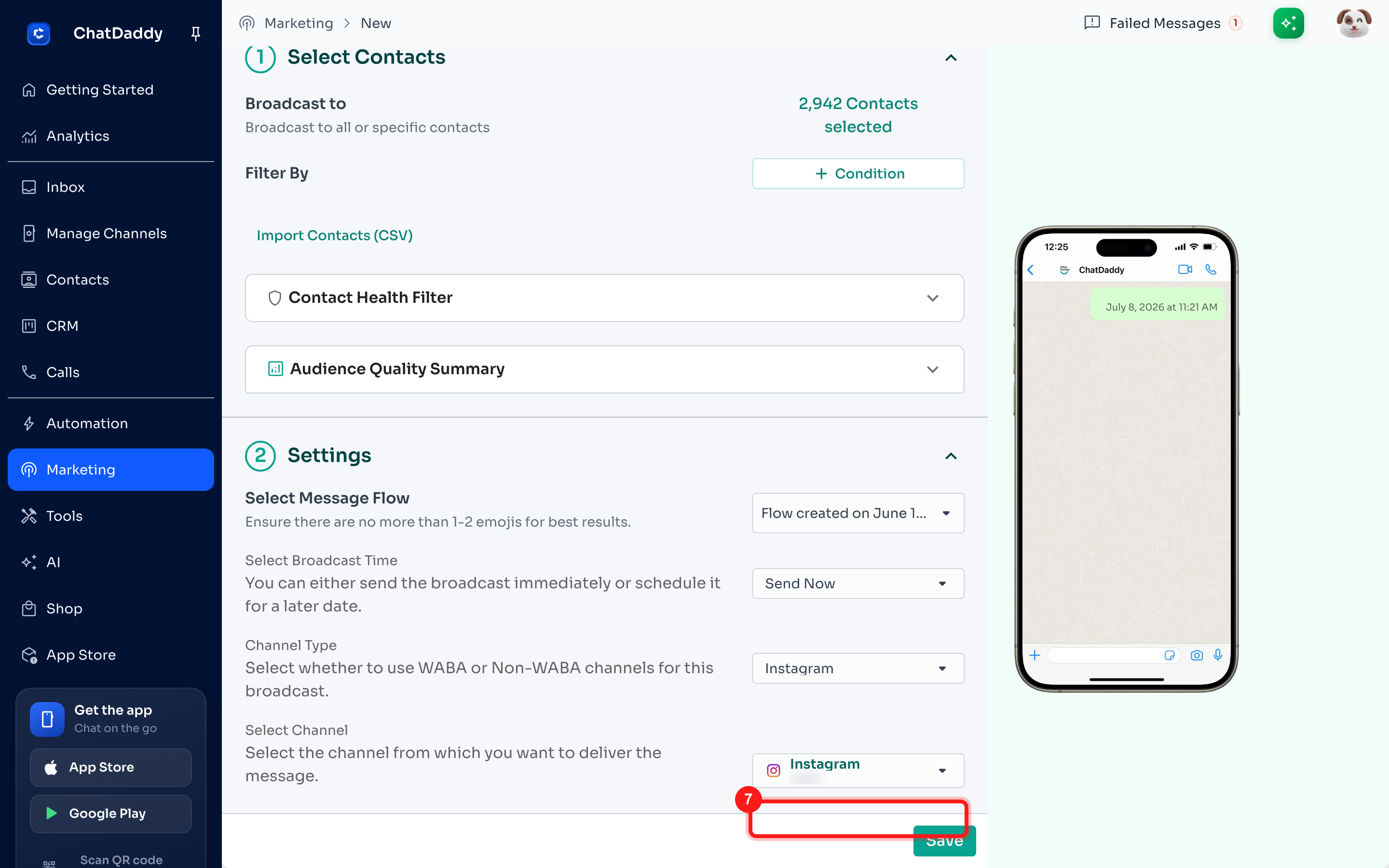Click the 2,942 Contacts selected text
This screenshot has height=868, width=1389.
[858, 115]
